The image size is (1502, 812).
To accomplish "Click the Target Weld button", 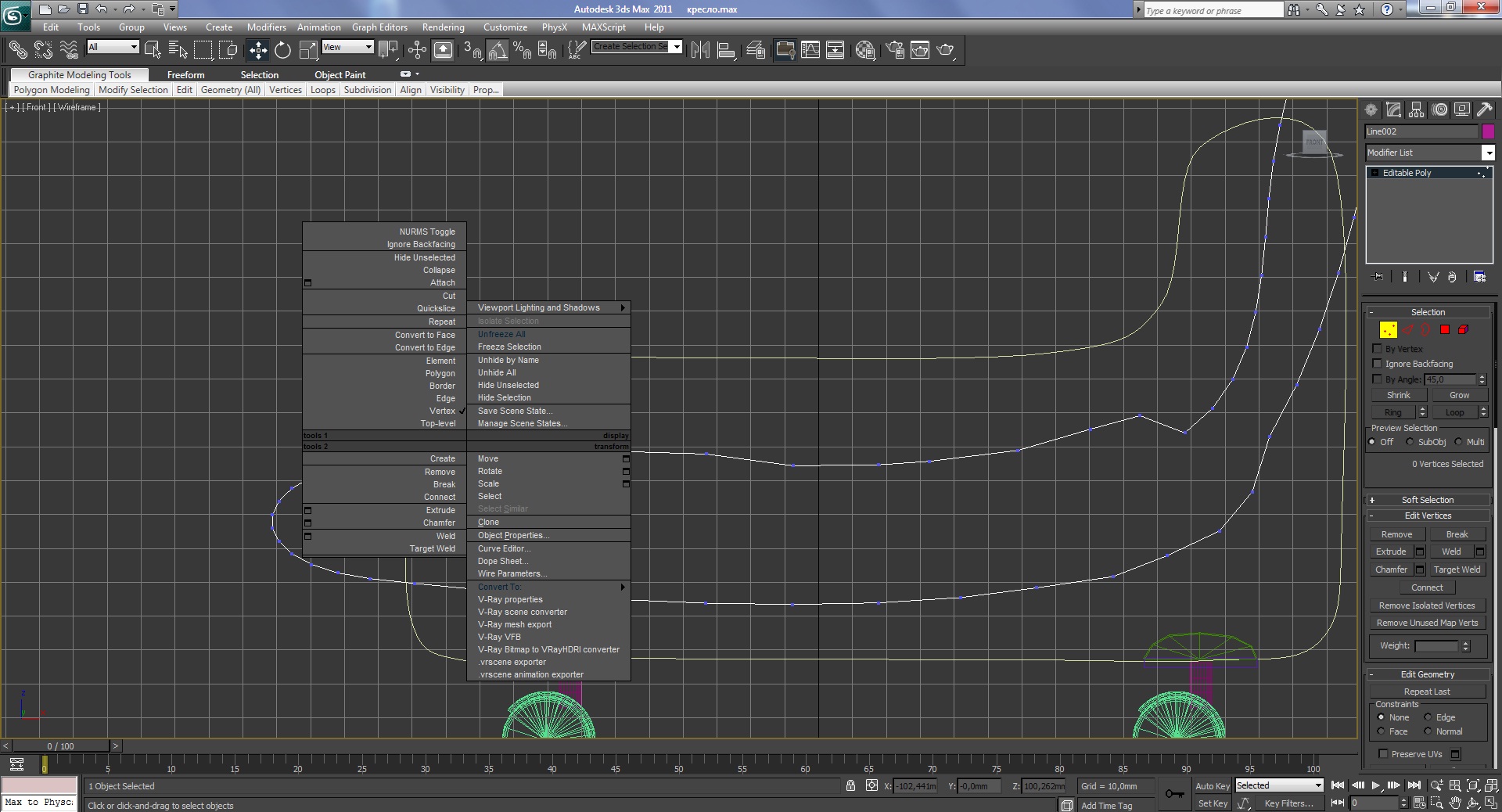I will (x=1457, y=569).
